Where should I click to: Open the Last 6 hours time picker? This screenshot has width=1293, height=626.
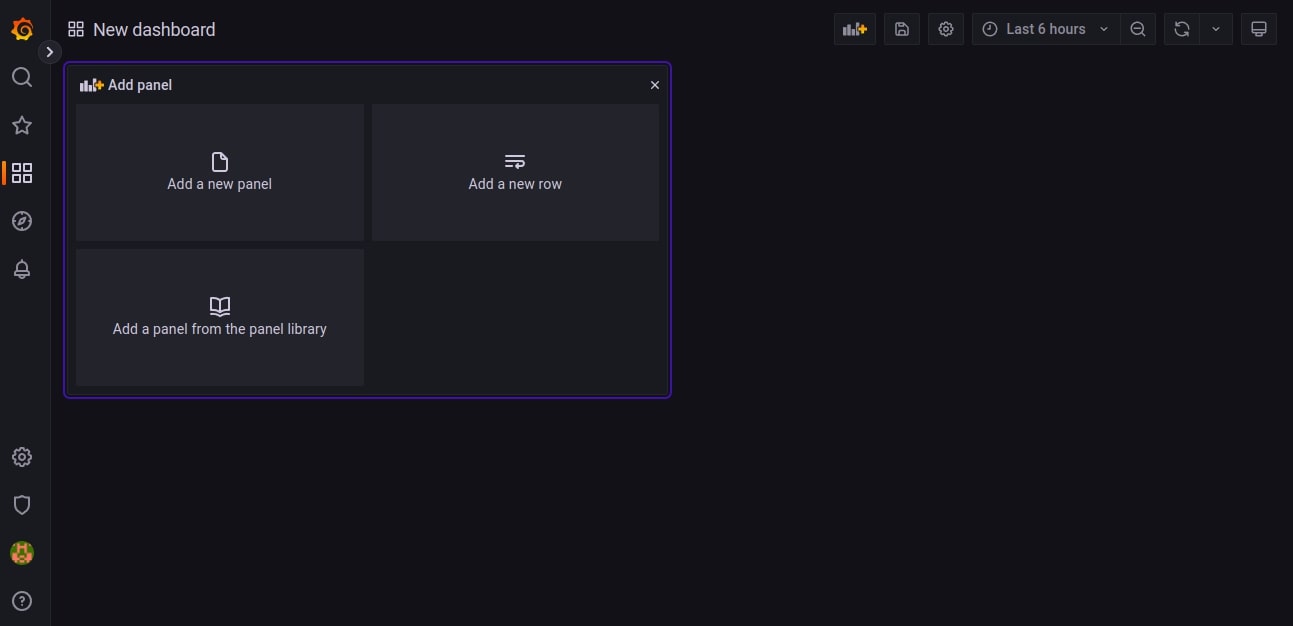pyautogui.click(x=1046, y=29)
